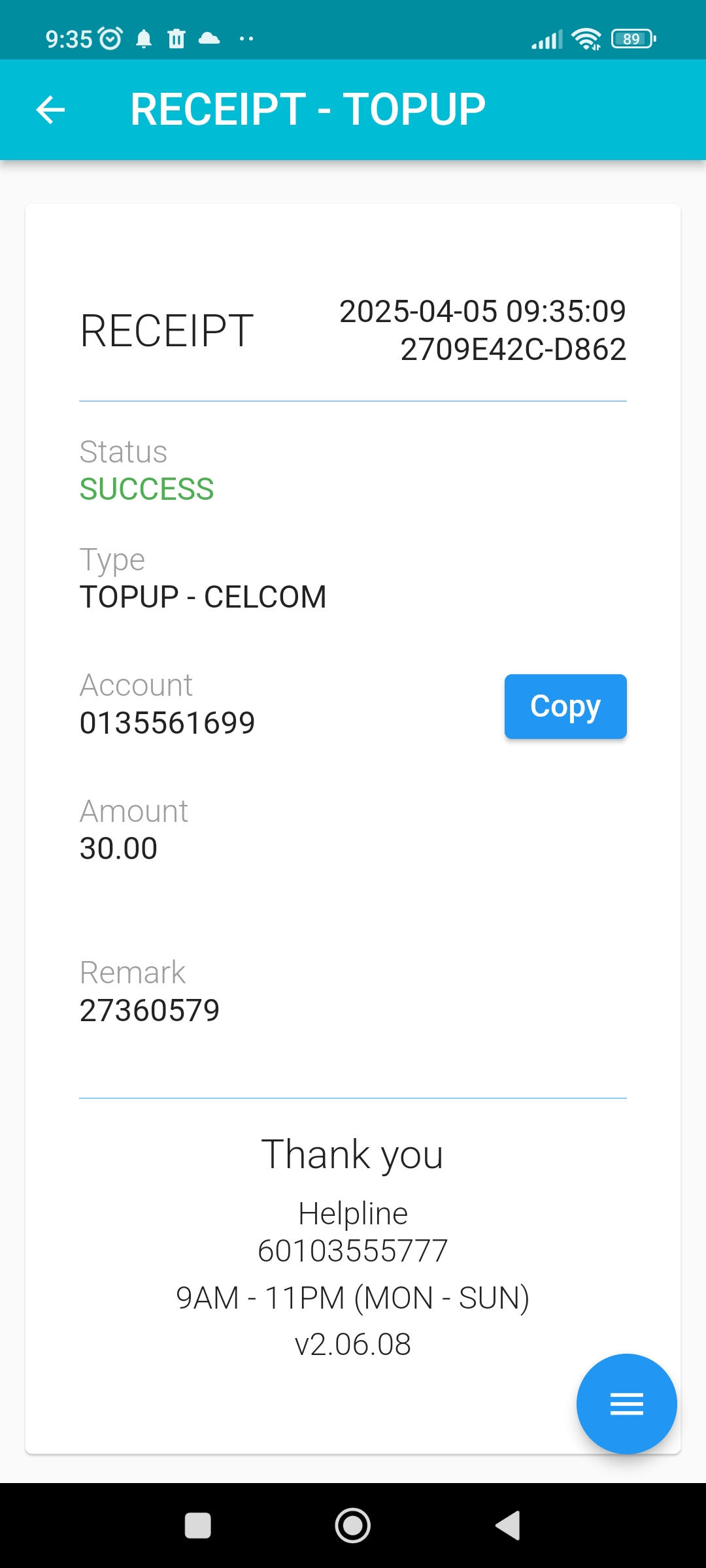The image size is (706, 1568).
Task: Copy the account number
Action: coord(565,706)
